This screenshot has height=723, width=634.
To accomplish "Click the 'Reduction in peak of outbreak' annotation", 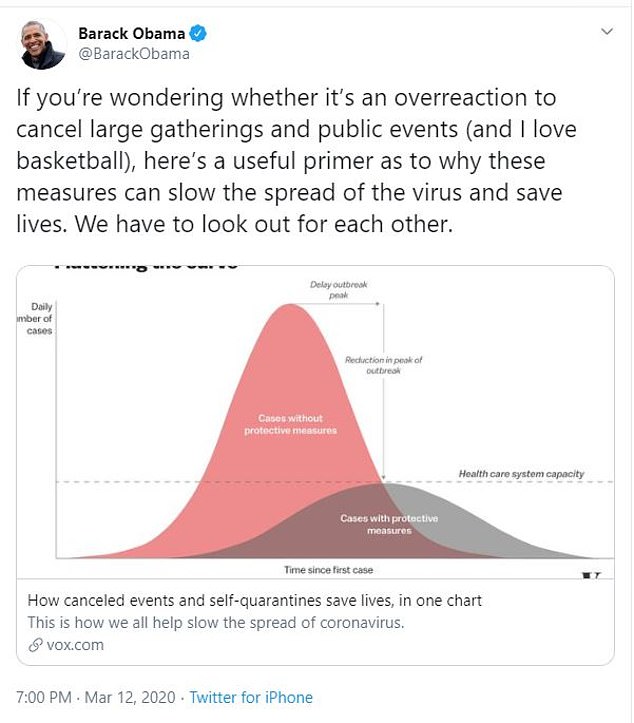I will (383, 365).
